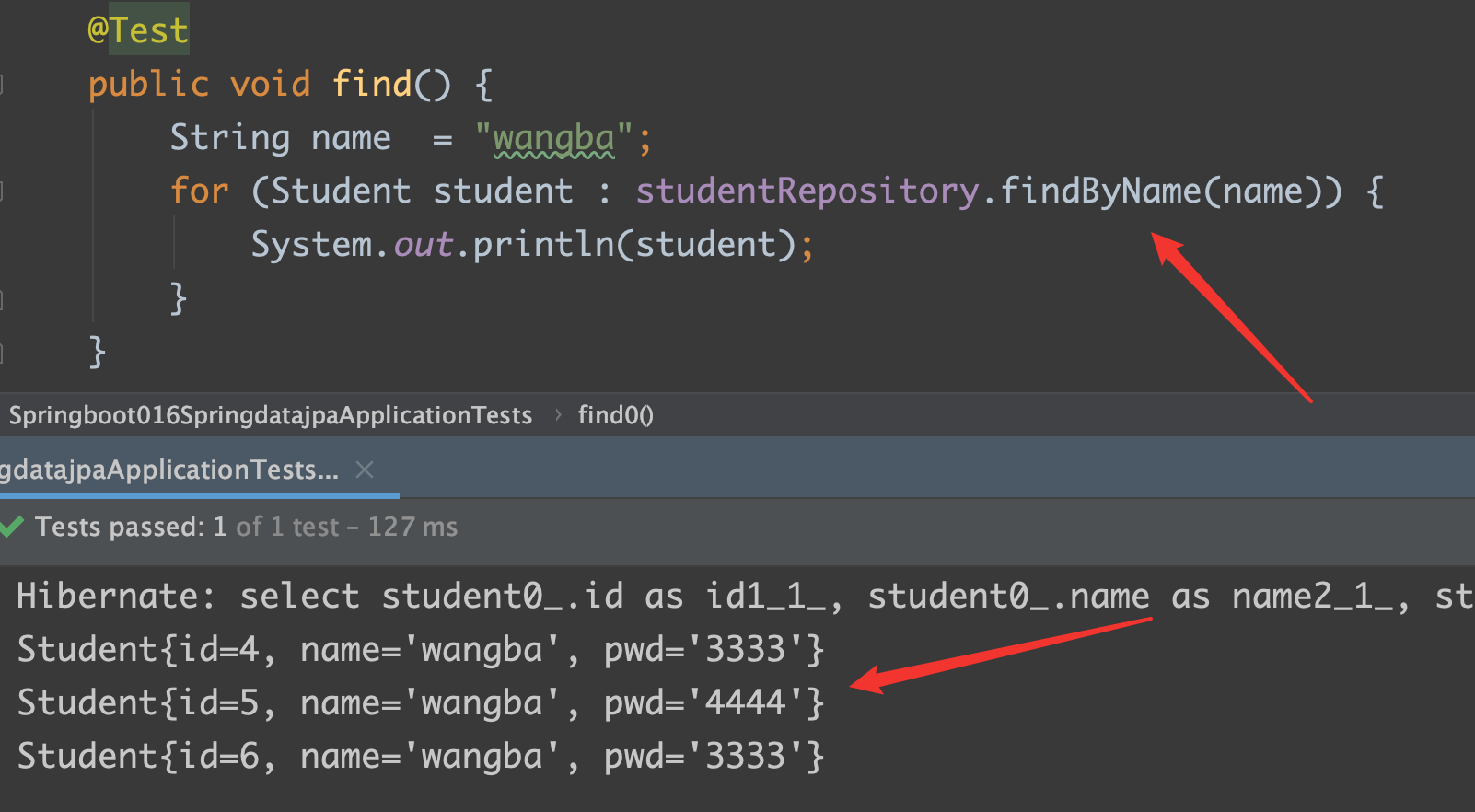Collapse the for loop fold marker
This screenshot has height=812, width=1475.
[3, 191]
